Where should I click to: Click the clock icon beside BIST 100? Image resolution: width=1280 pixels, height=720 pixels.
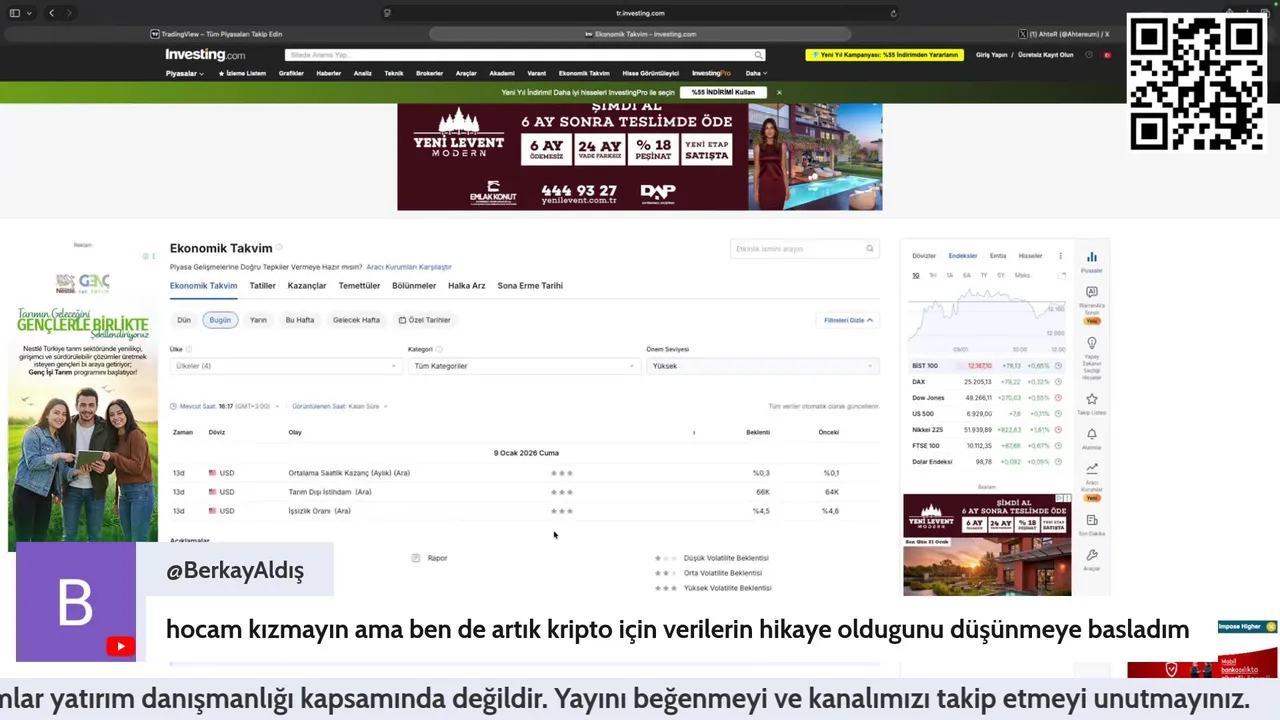pyautogui.click(x=1058, y=366)
